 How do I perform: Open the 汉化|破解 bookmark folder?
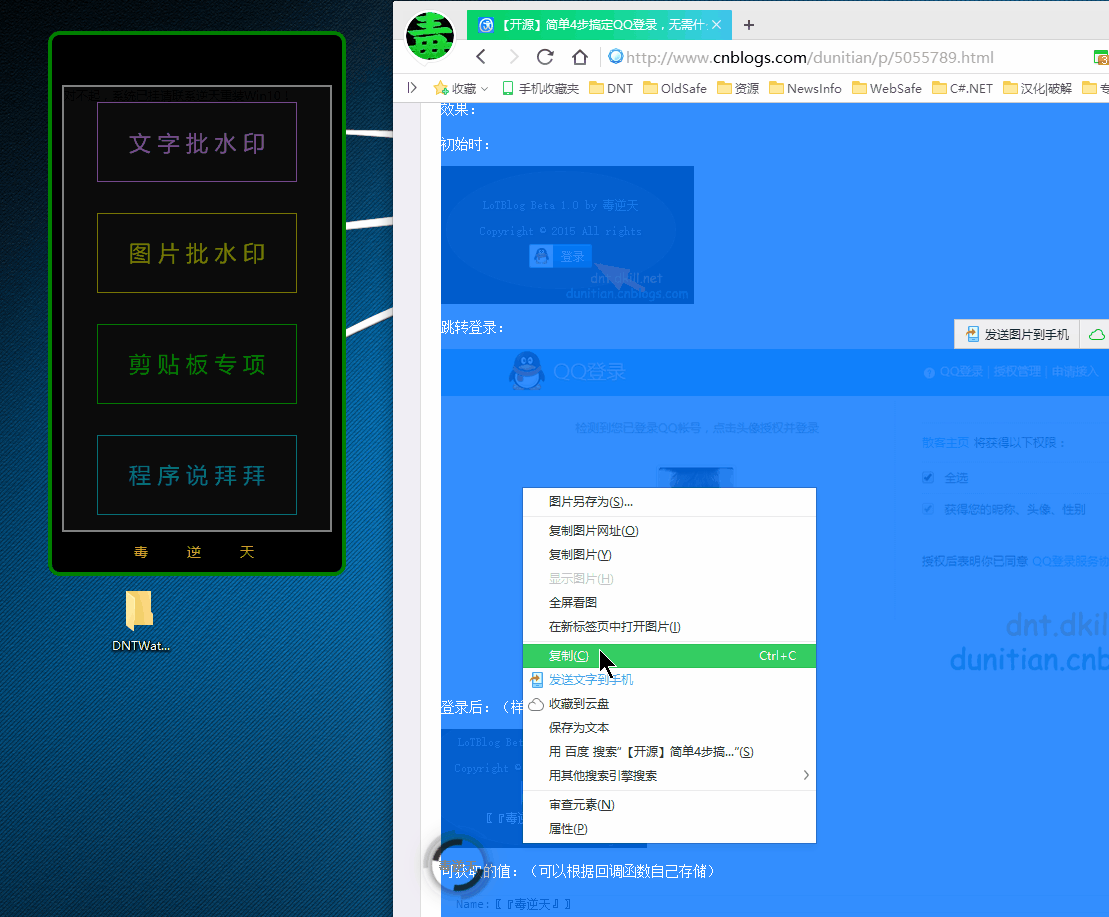(1037, 88)
